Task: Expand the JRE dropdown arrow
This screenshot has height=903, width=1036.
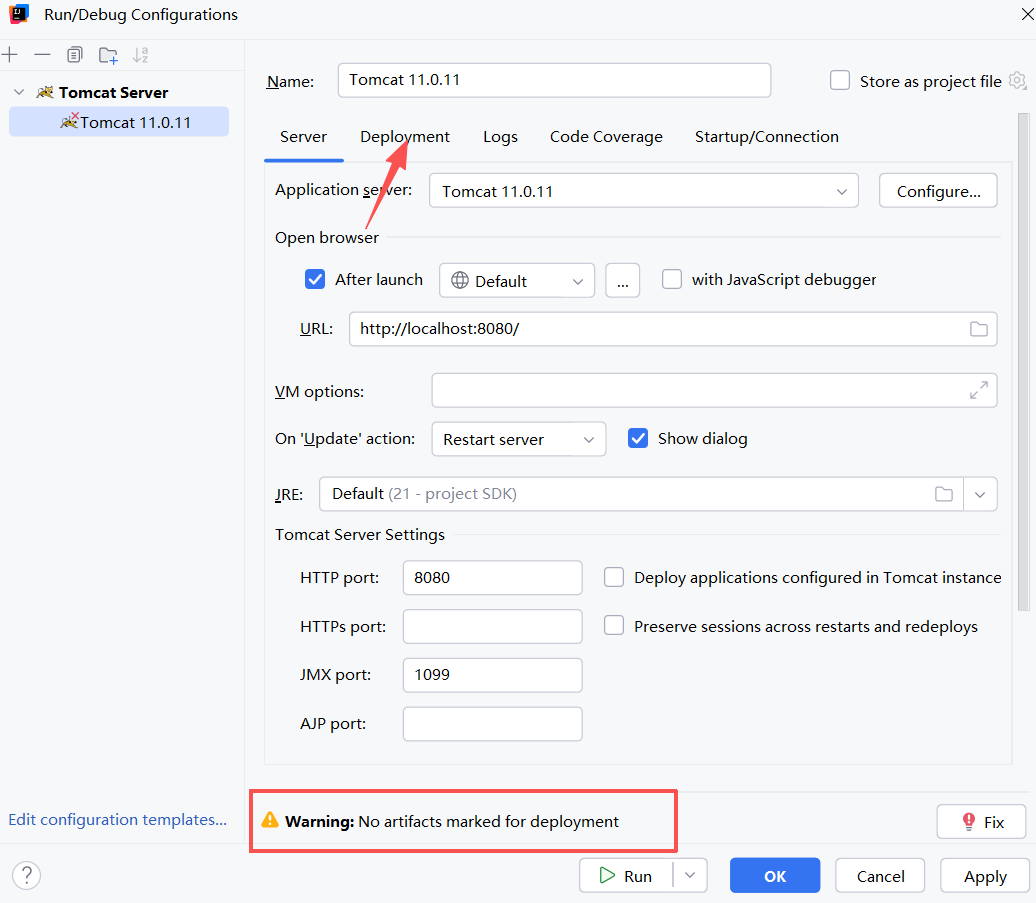Action: click(980, 494)
